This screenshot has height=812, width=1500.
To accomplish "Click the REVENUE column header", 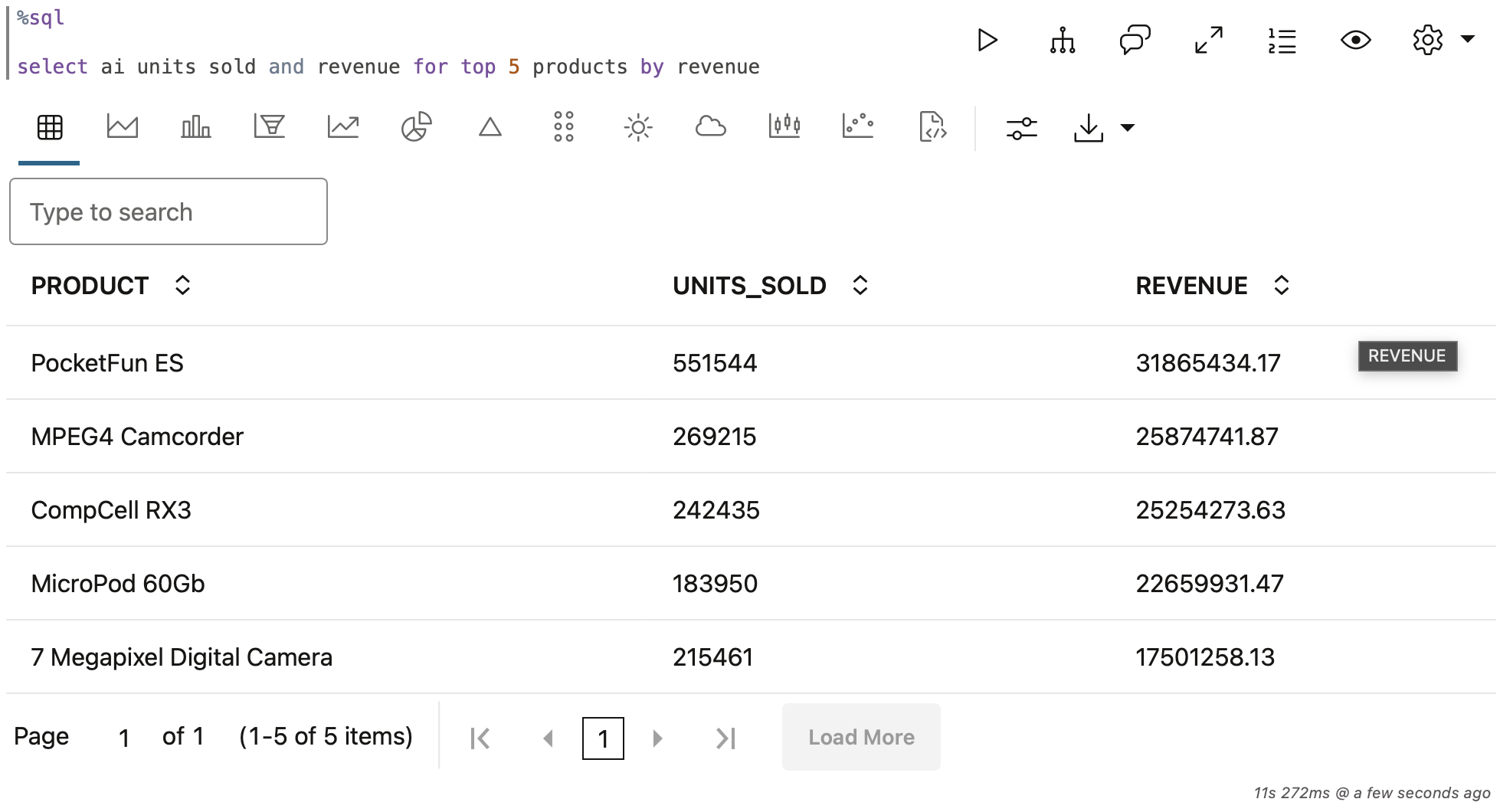I will 1191,286.
